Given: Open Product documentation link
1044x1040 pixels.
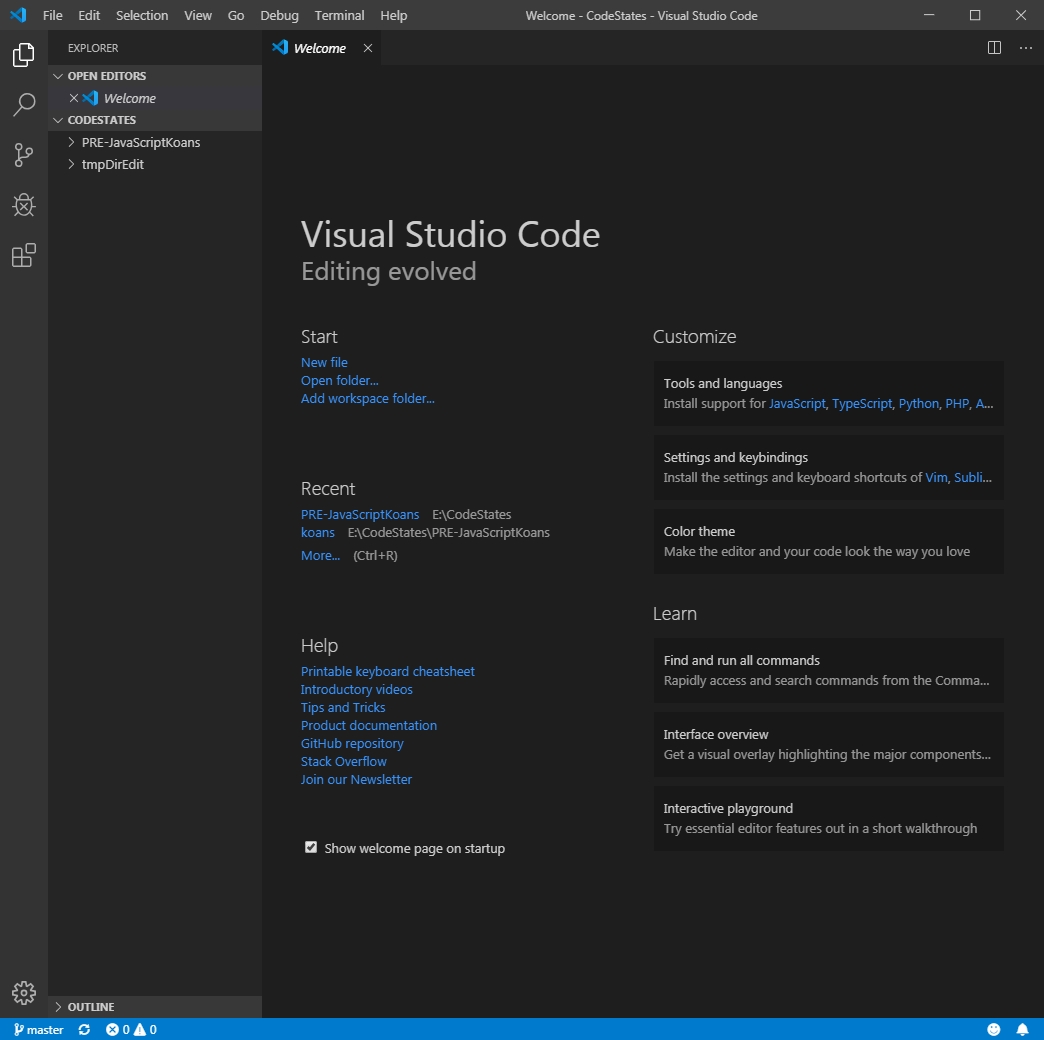Looking at the screenshot, I should (369, 725).
